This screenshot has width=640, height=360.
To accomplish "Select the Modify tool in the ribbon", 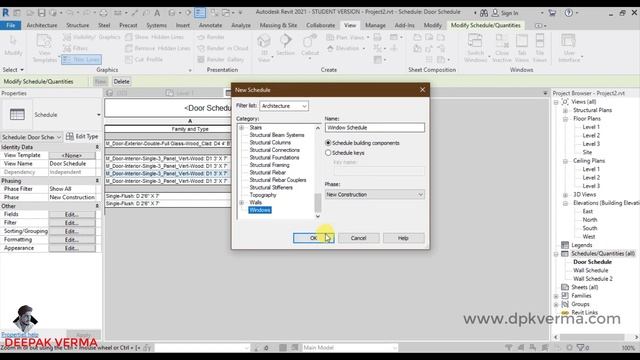I will click(13, 45).
